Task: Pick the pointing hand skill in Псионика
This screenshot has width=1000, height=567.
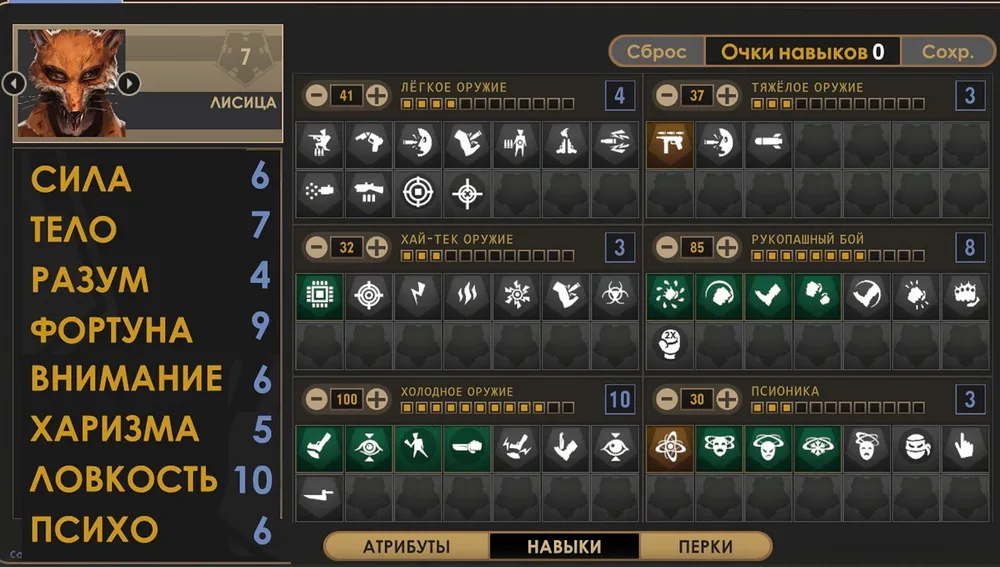Action: click(x=964, y=448)
